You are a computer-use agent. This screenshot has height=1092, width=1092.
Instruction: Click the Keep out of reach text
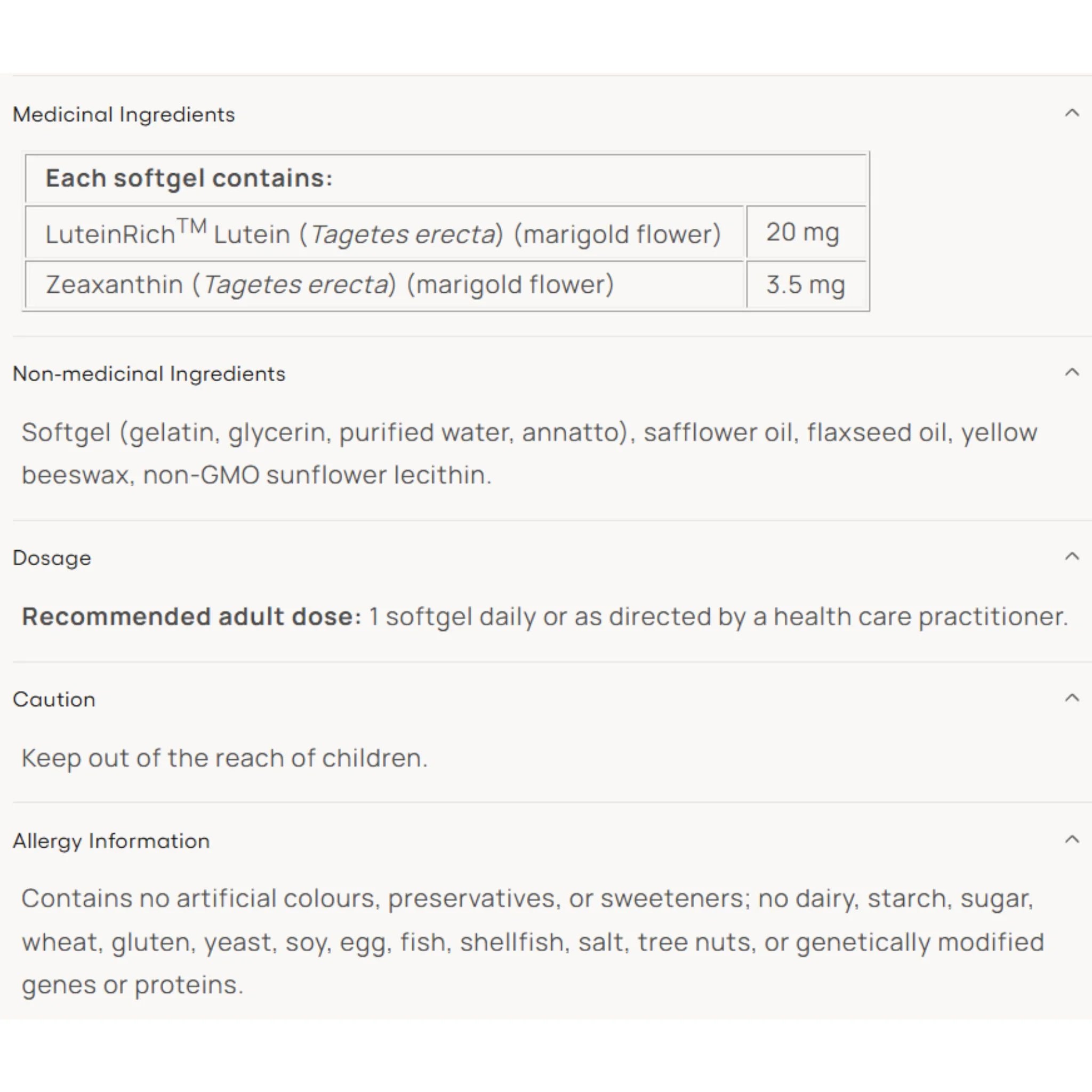coord(224,758)
